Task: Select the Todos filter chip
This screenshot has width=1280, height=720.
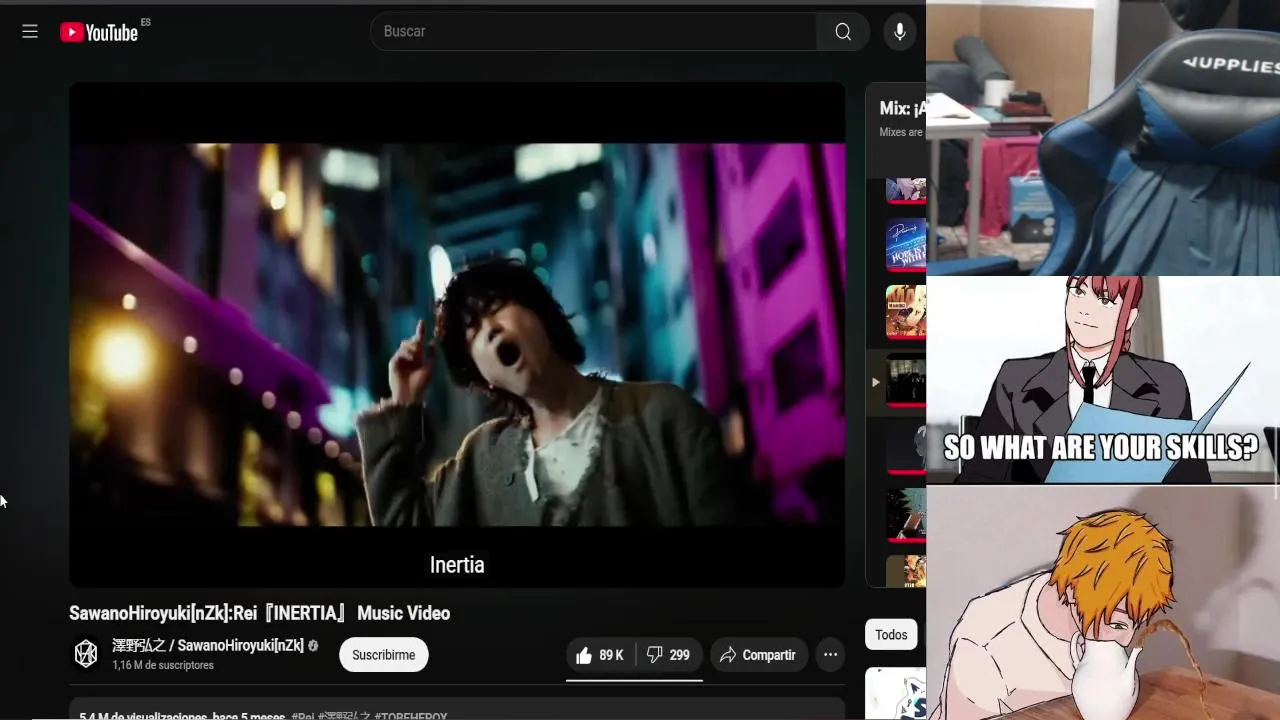Action: [891, 635]
